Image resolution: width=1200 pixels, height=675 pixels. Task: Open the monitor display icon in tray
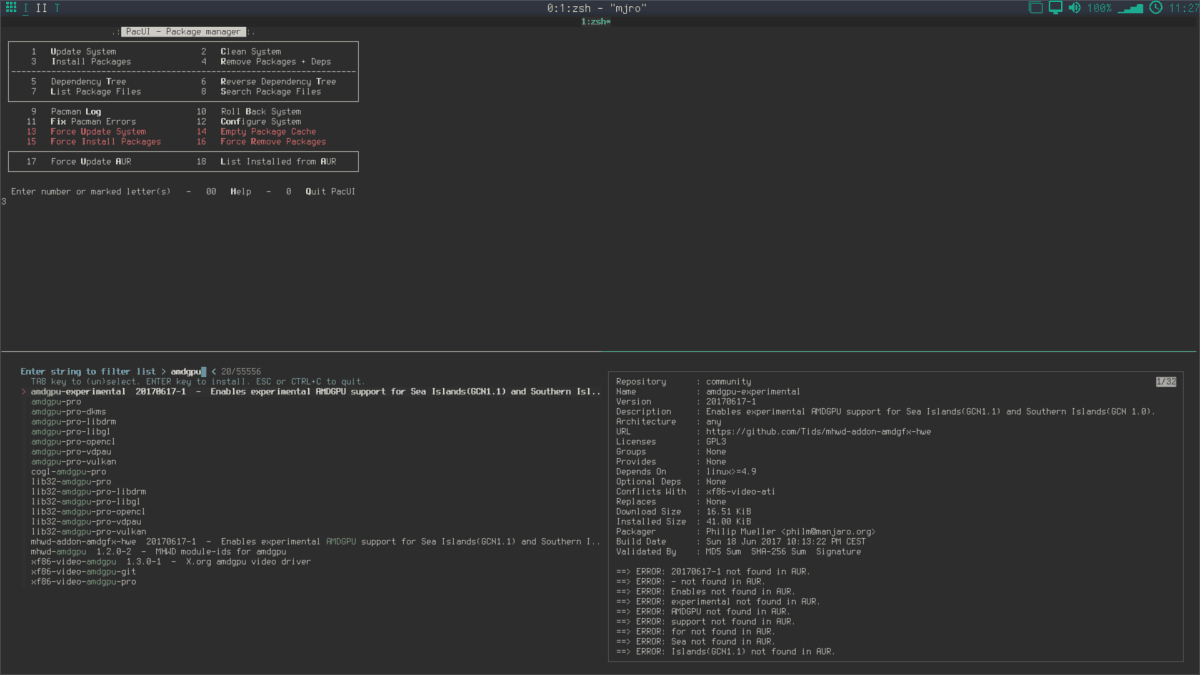1056,7
